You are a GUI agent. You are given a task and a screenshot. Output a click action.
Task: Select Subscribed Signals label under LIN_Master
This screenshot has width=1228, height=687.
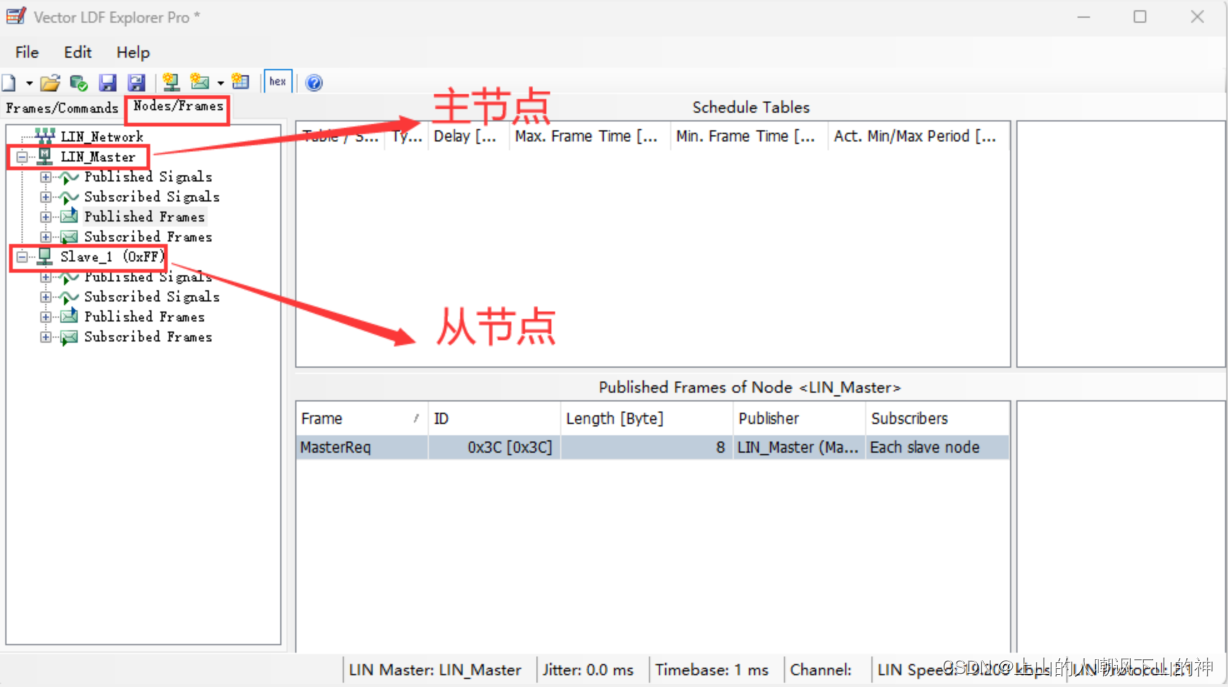point(152,197)
